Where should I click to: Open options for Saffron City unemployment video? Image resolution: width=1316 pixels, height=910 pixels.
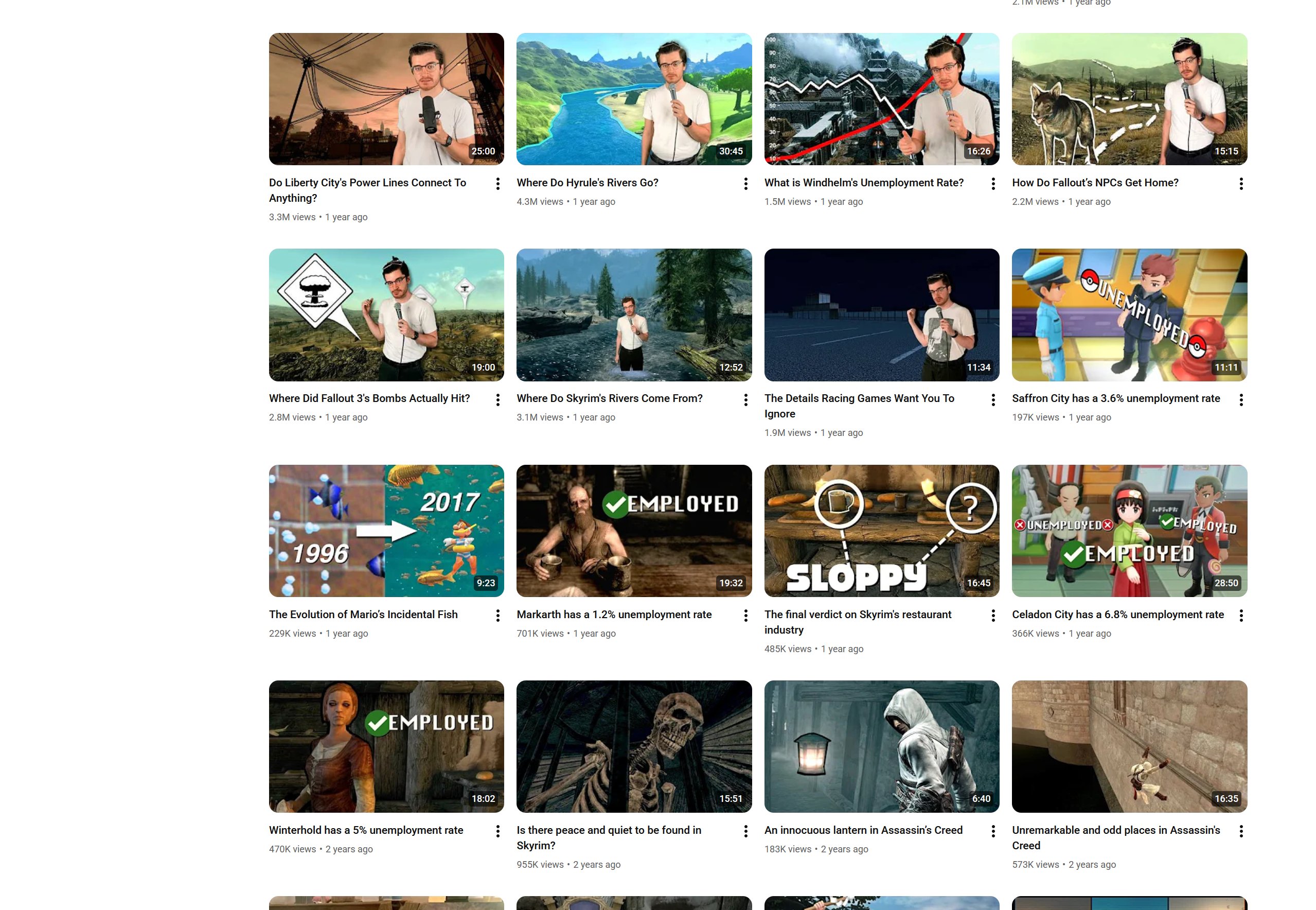(x=1241, y=400)
